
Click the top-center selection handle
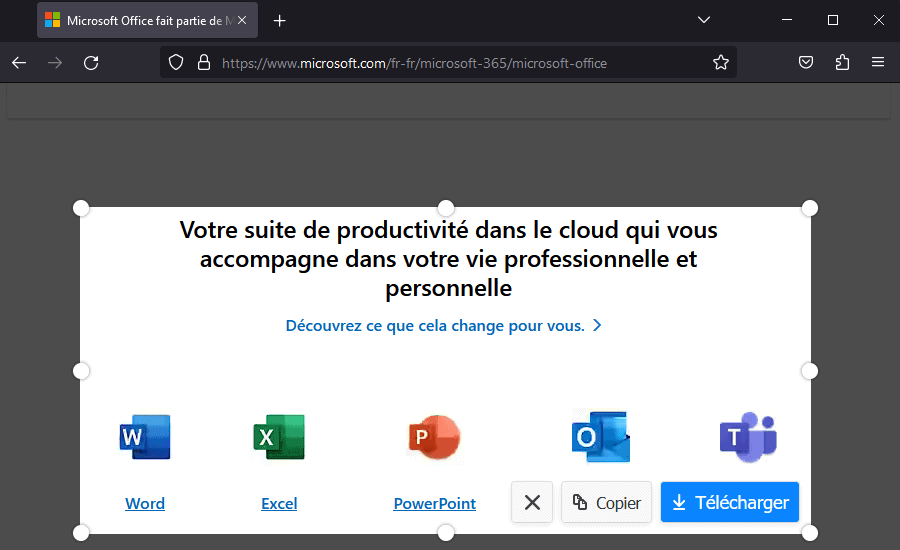click(445, 208)
